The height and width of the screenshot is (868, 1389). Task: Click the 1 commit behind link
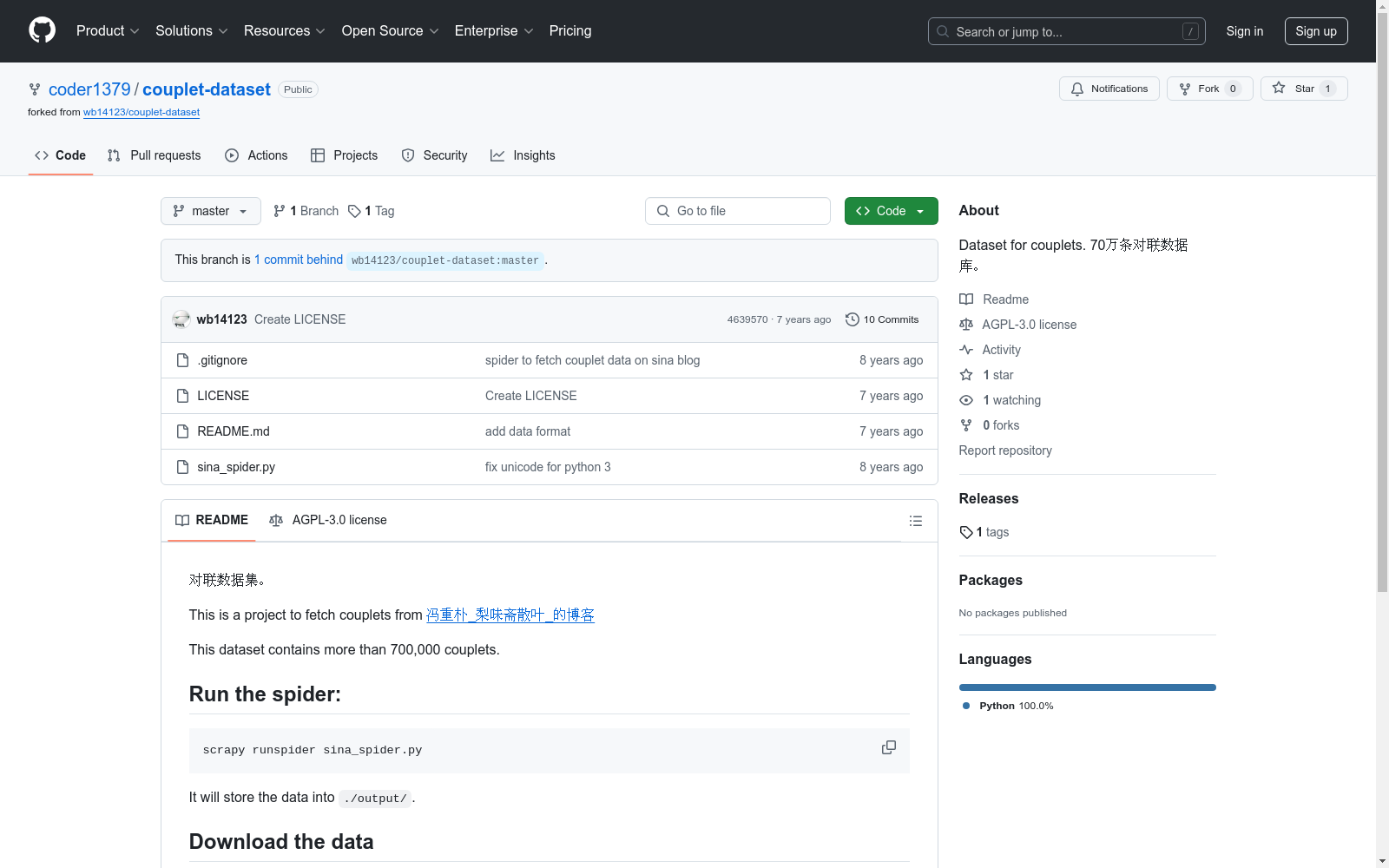click(299, 260)
